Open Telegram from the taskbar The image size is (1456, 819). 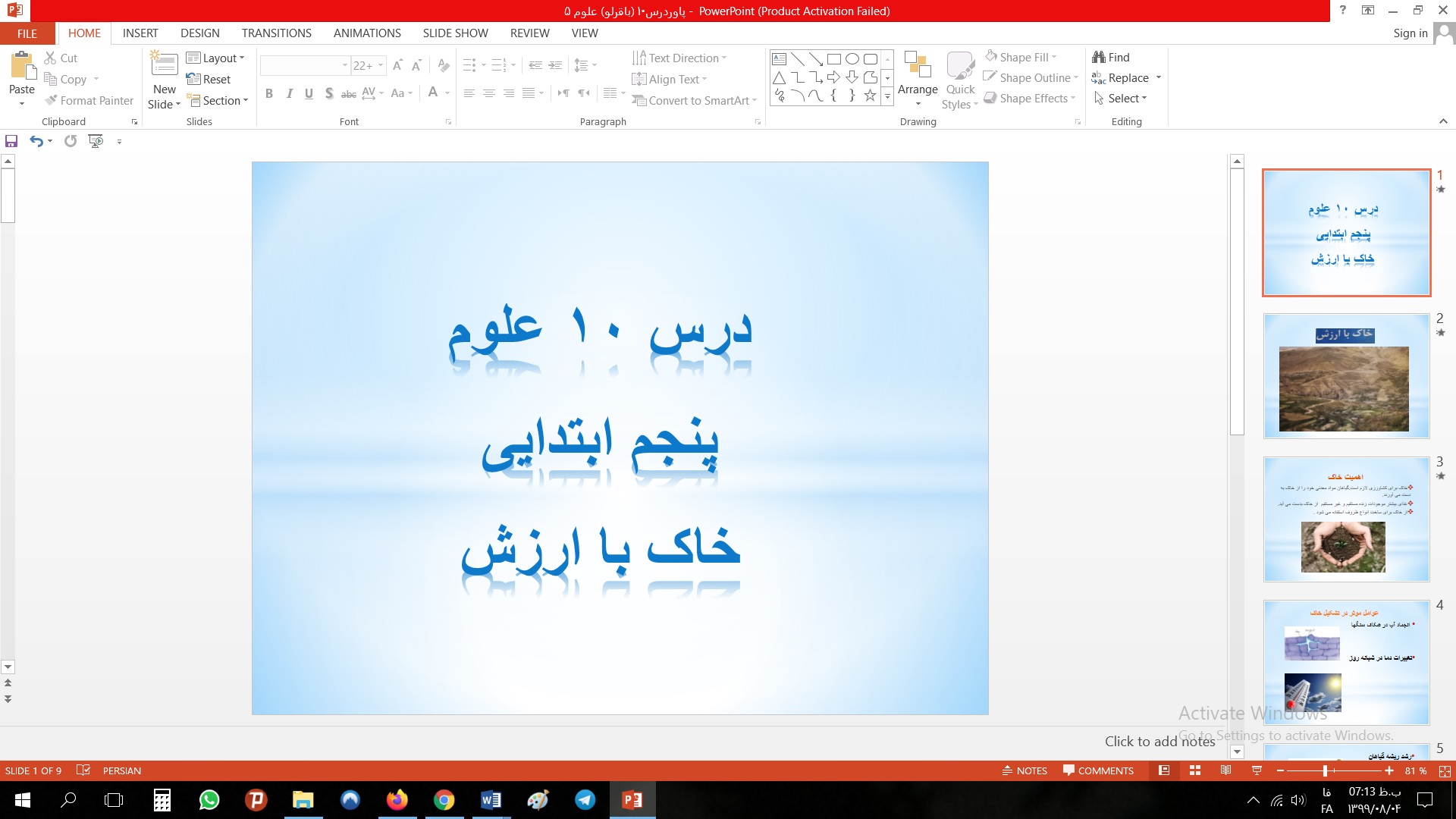tap(585, 800)
